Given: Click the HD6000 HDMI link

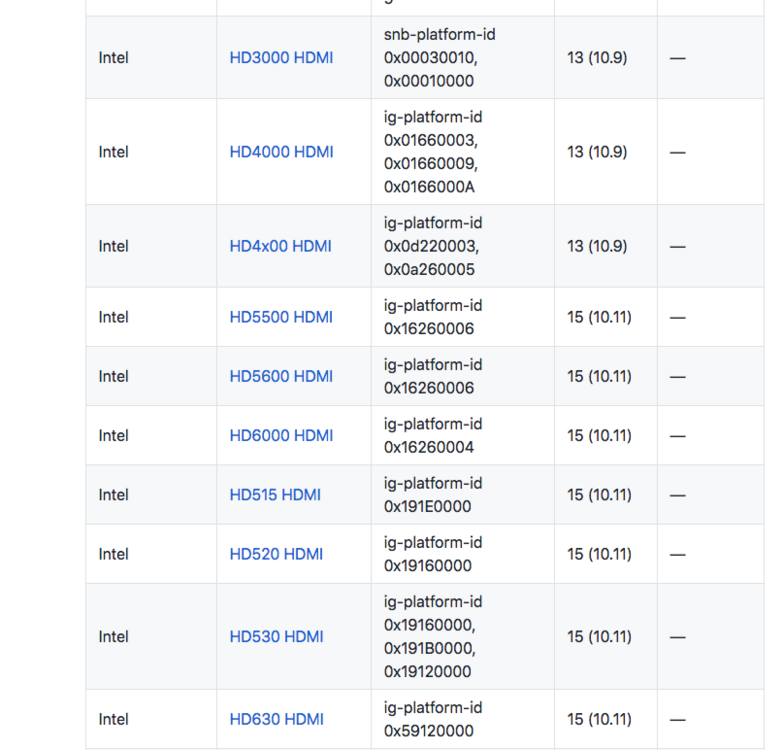Looking at the screenshot, I should 281,435.
